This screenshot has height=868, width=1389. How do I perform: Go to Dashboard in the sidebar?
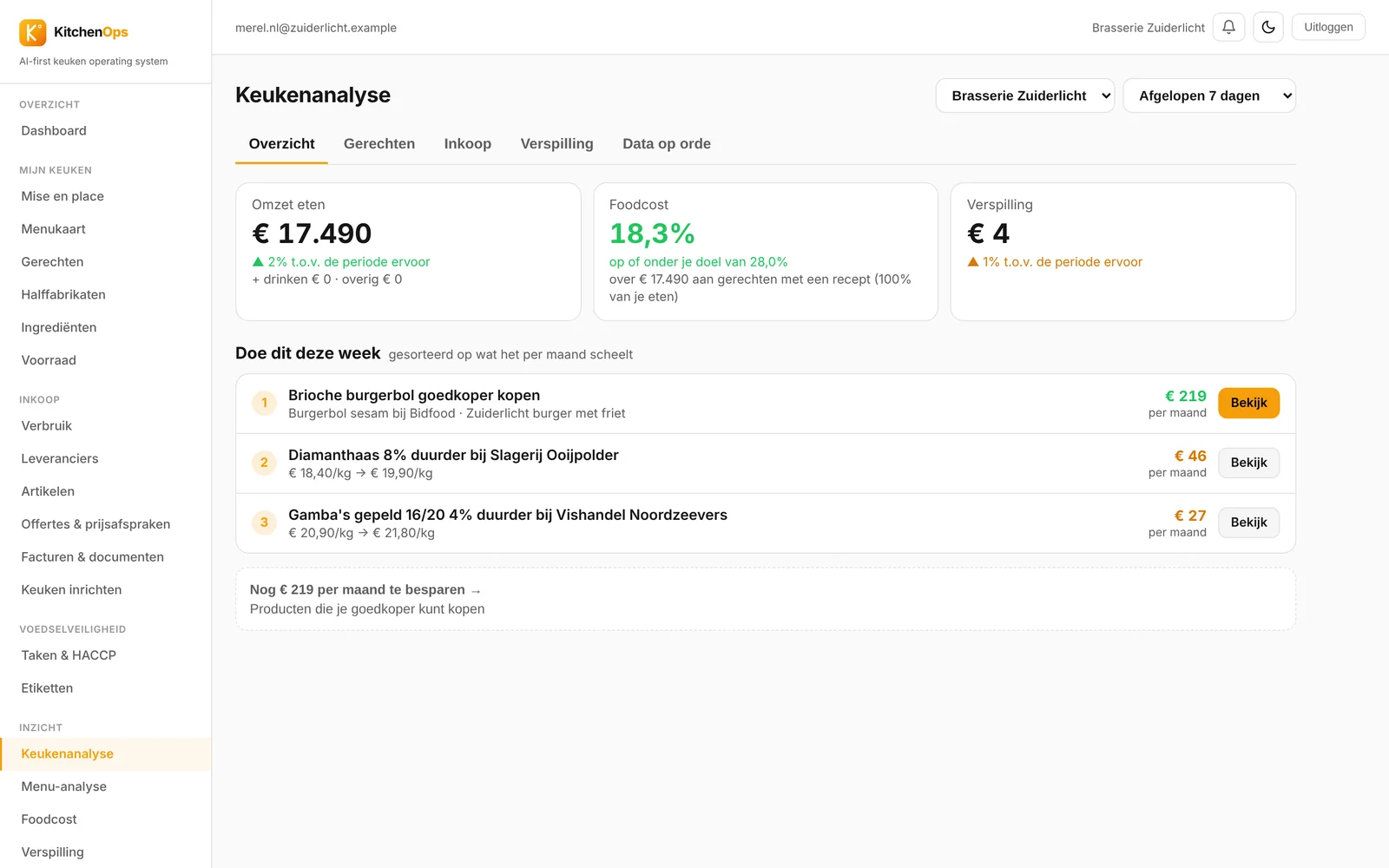pyautogui.click(x=105, y=131)
